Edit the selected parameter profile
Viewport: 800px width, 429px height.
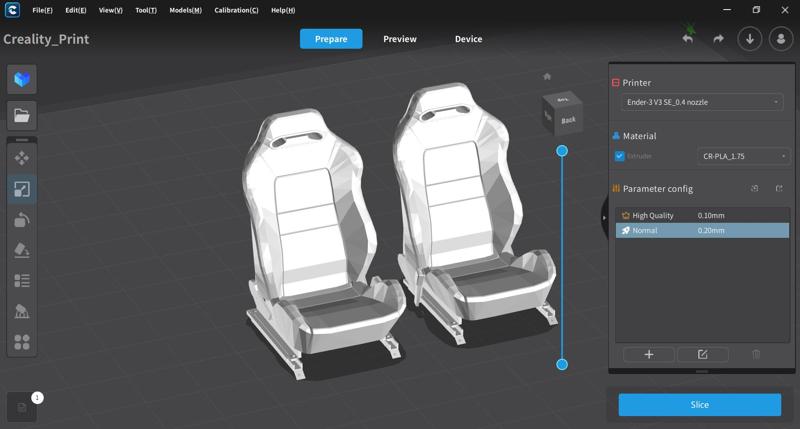coord(703,355)
